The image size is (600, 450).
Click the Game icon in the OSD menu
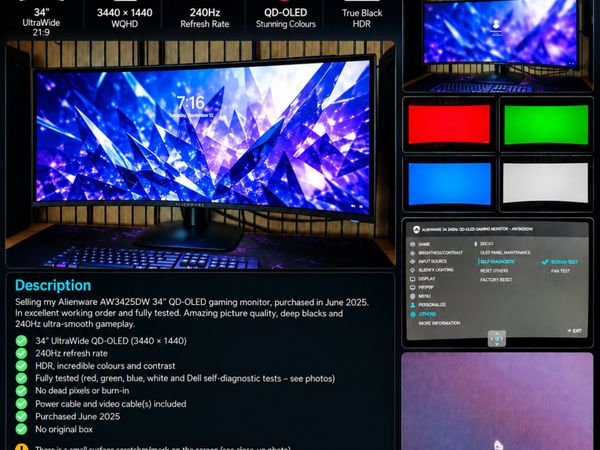412,244
